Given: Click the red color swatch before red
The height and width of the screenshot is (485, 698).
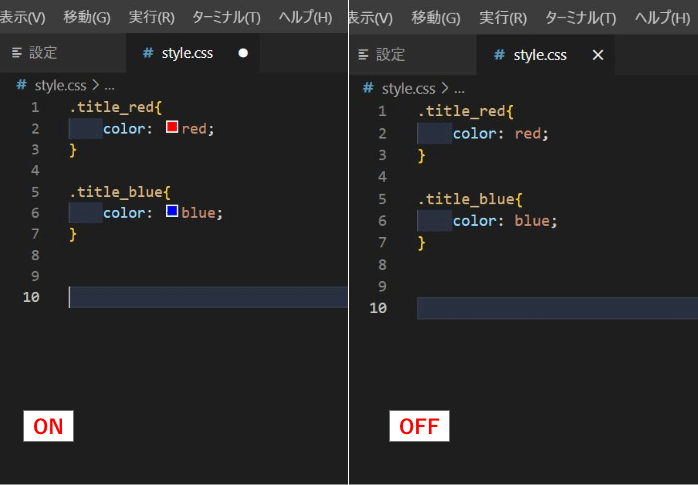Looking at the screenshot, I should (171, 128).
